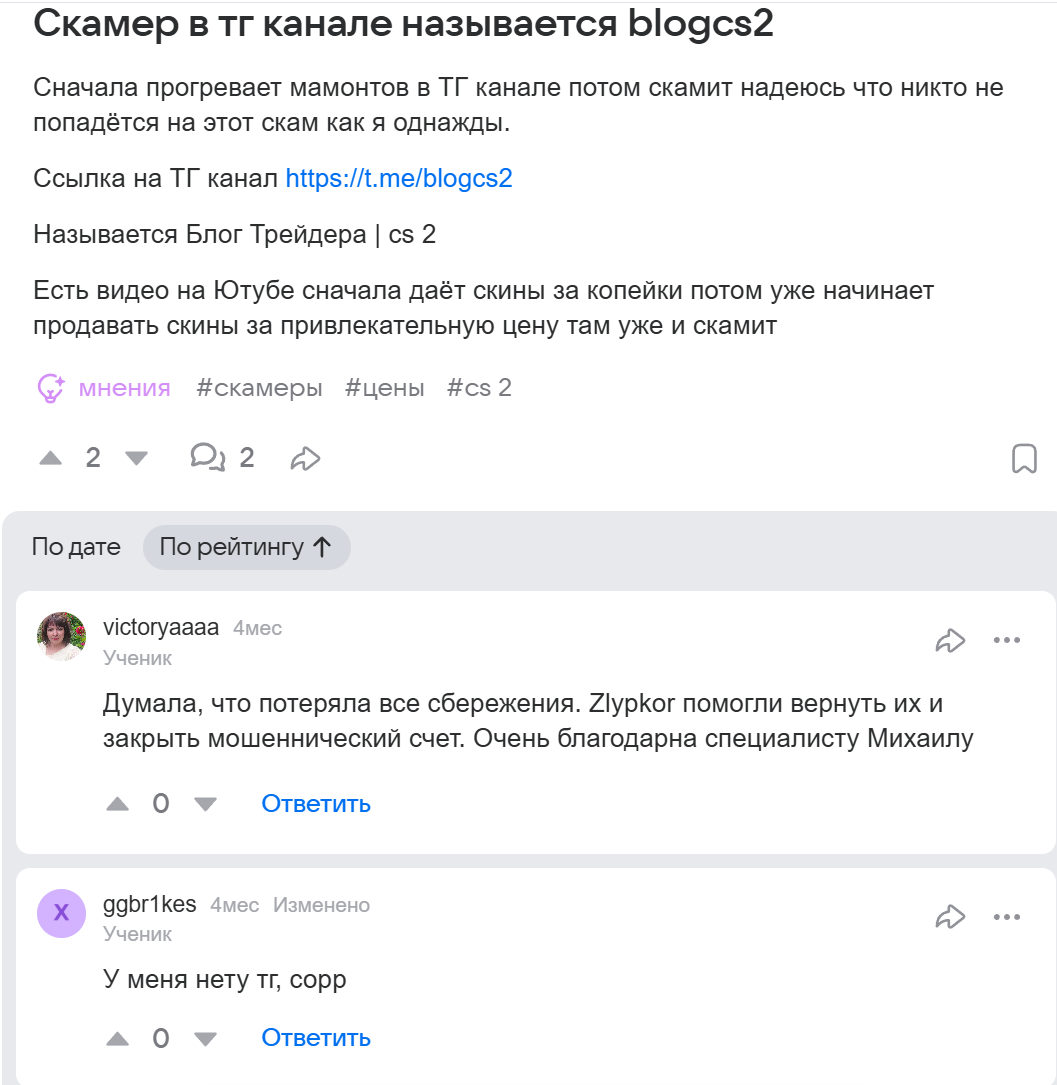
Task: Open the three-dot menu on ggbr1kes' comment
Action: coord(1006,916)
